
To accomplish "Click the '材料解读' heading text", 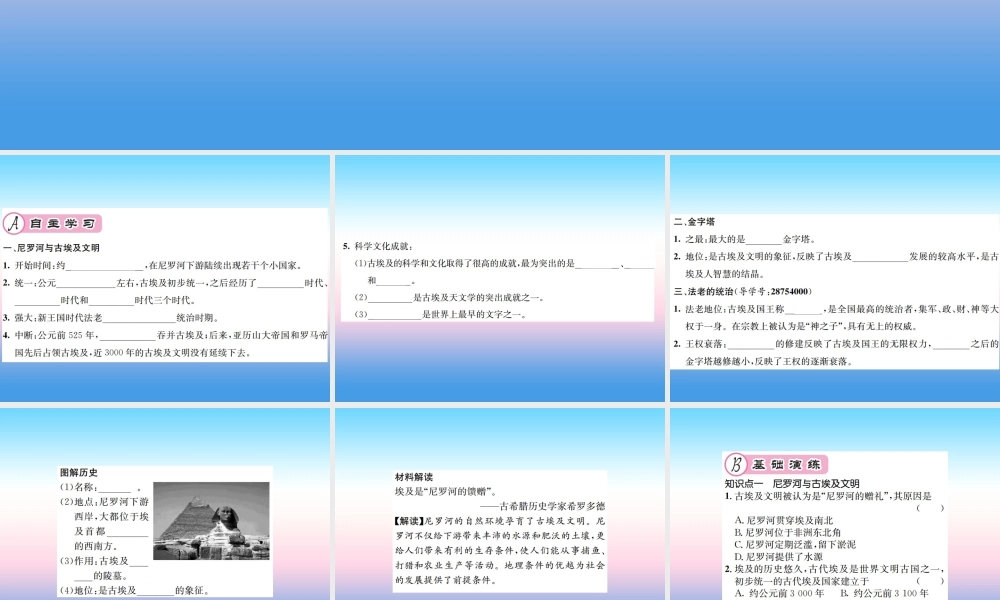I will 413,477.
